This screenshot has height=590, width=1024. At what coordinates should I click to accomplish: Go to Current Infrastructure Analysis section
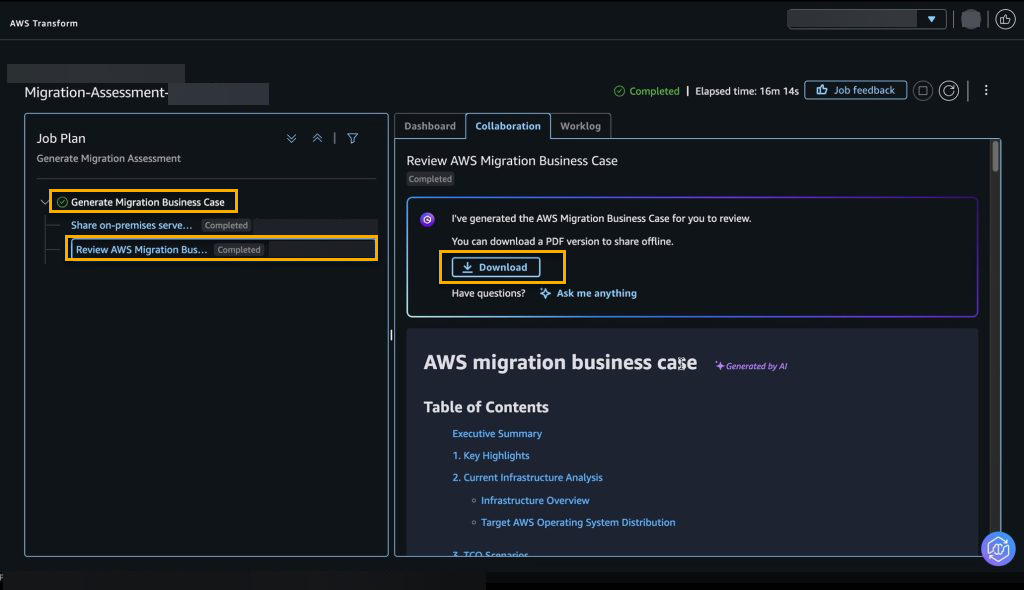[x=527, y=478]
